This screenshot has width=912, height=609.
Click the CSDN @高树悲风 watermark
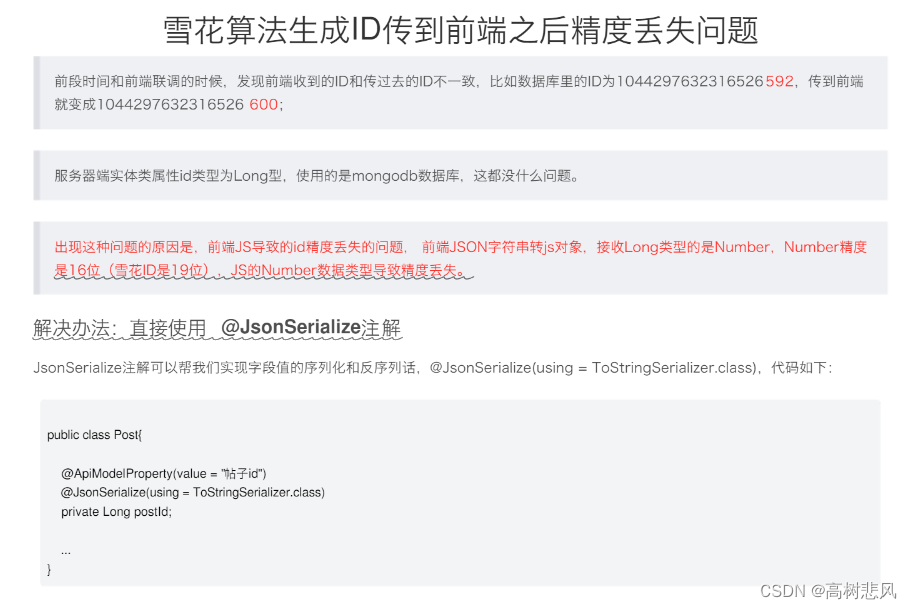(x=828, y=591)
